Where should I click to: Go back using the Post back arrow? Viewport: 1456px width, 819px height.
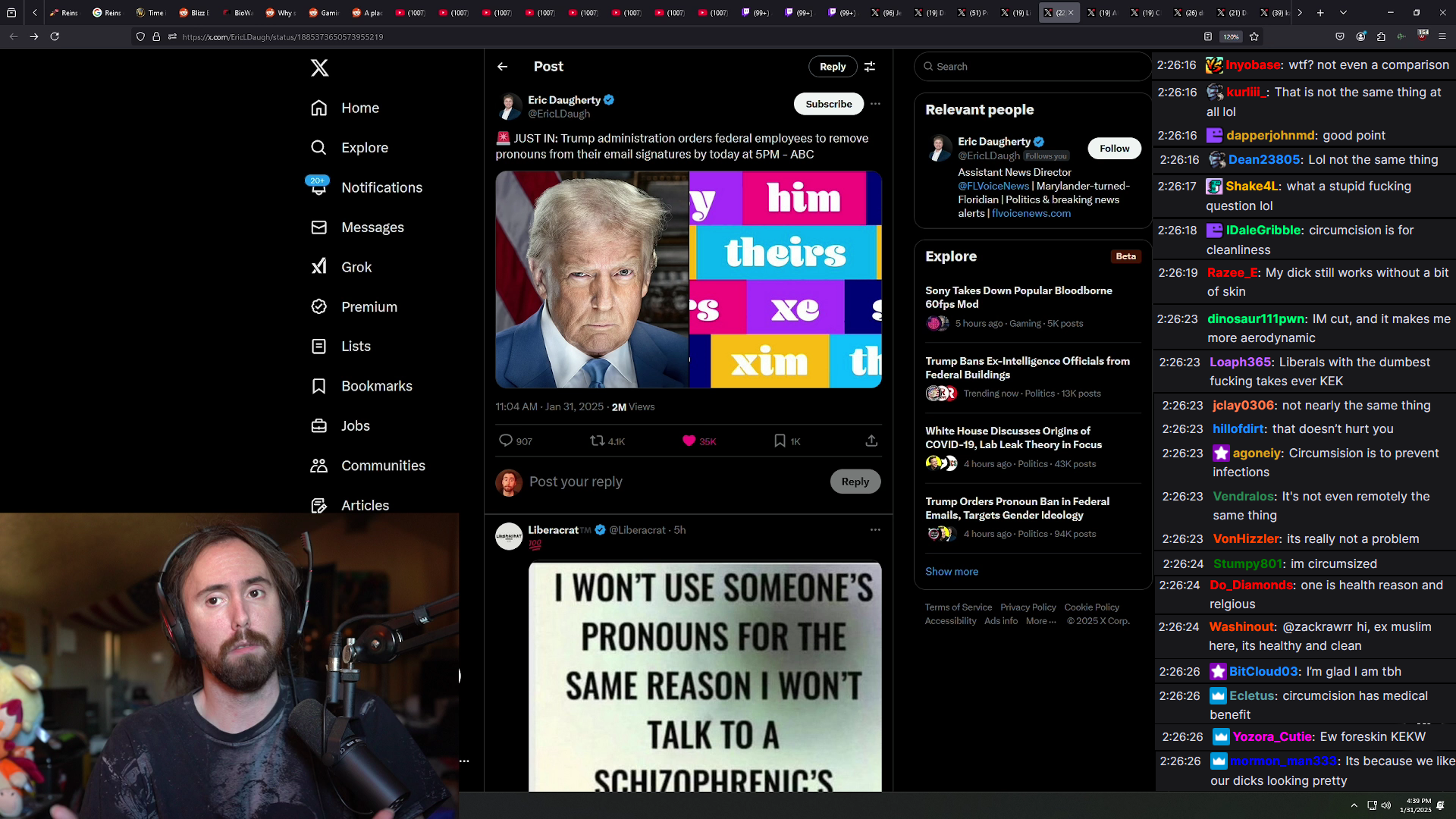click(502, 67)
